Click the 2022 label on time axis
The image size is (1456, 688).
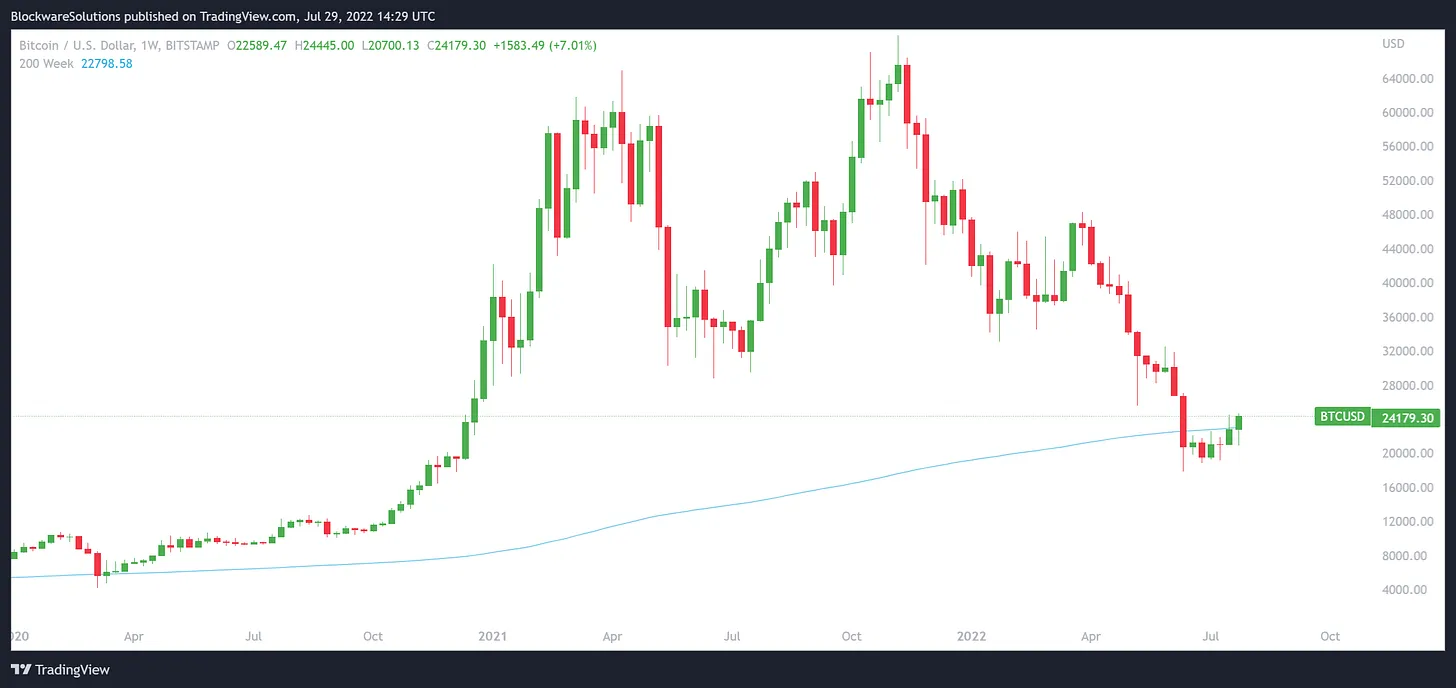pos(970,636)
